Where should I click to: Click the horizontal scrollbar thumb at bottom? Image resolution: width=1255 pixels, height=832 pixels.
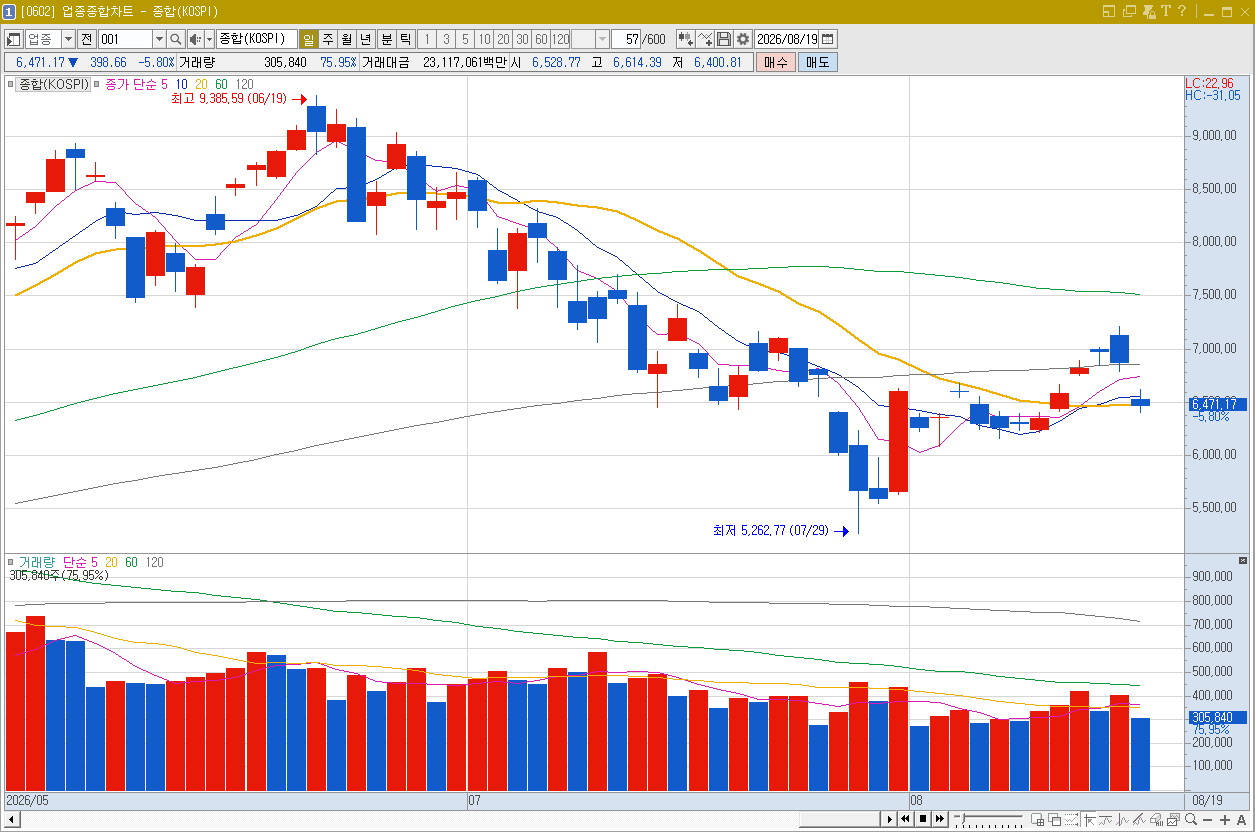[838, 820]
